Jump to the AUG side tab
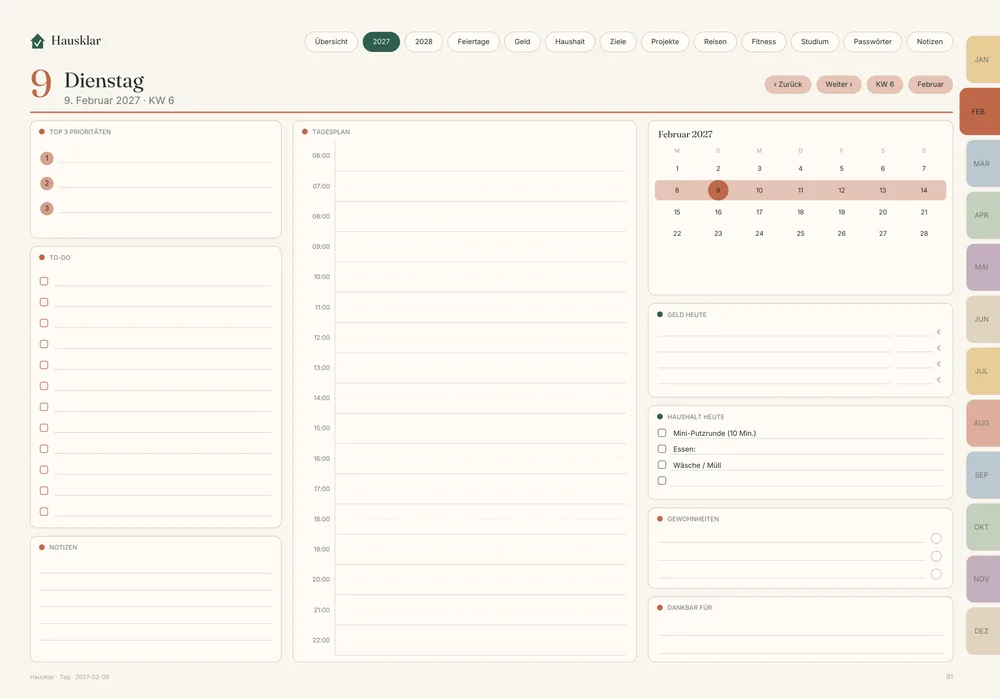Screen dimensions: 1000x699 coord(982,423)
